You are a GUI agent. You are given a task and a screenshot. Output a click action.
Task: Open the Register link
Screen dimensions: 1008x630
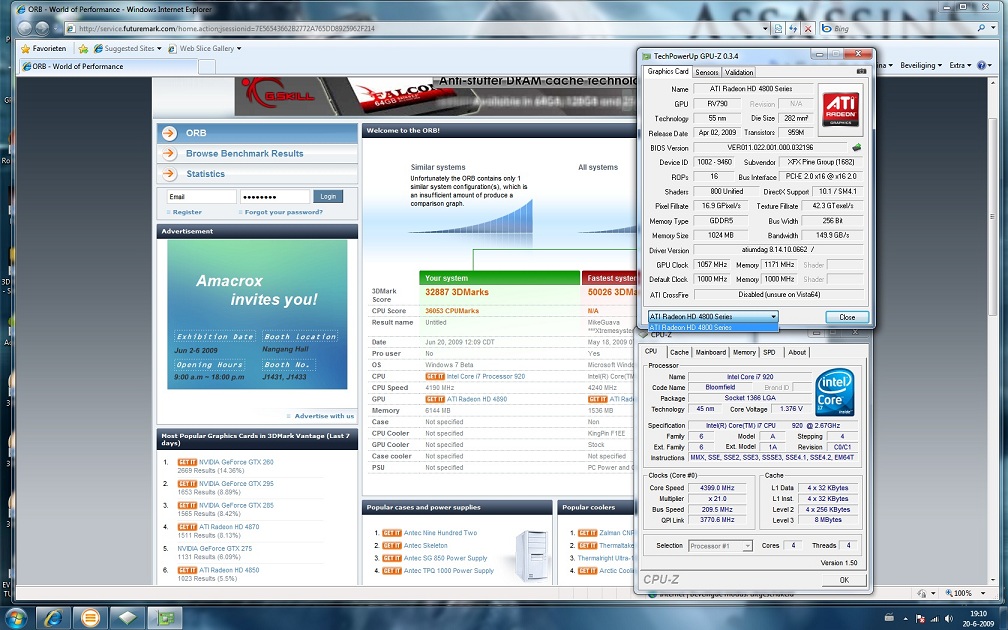[x=187, y=212]
